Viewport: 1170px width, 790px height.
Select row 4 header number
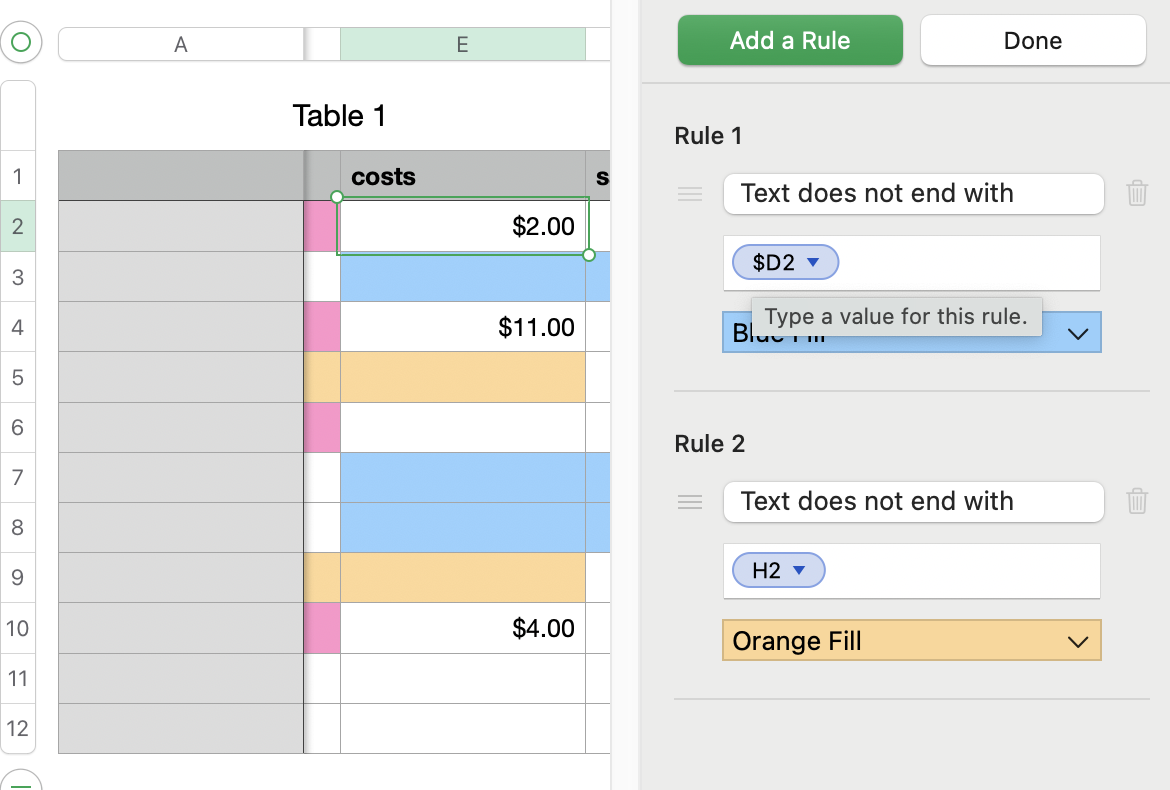pyautogui.click(x=18, y=327)
